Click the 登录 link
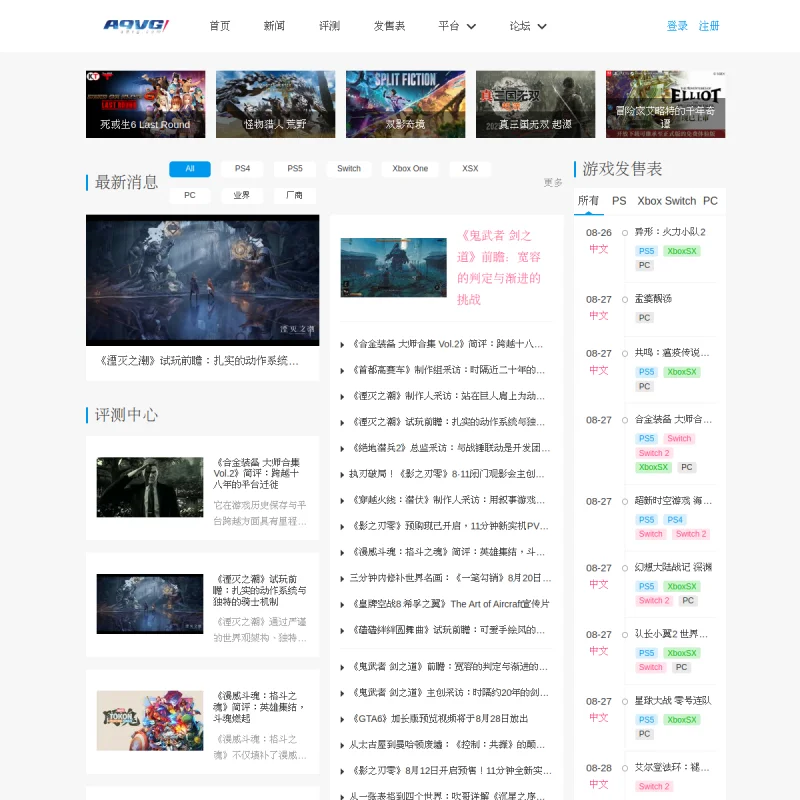The width and height of the screenshot is (800, 800). [677, 26]
